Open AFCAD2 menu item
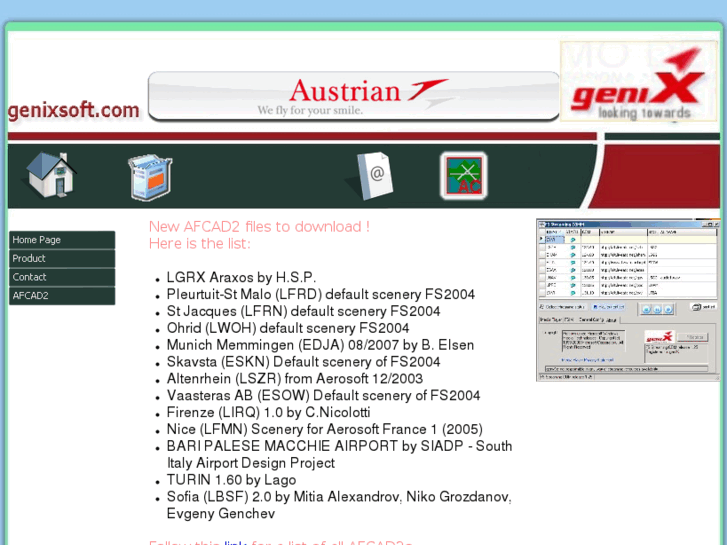The height and width of the screenshot is (545, 727). pos(62,295)
